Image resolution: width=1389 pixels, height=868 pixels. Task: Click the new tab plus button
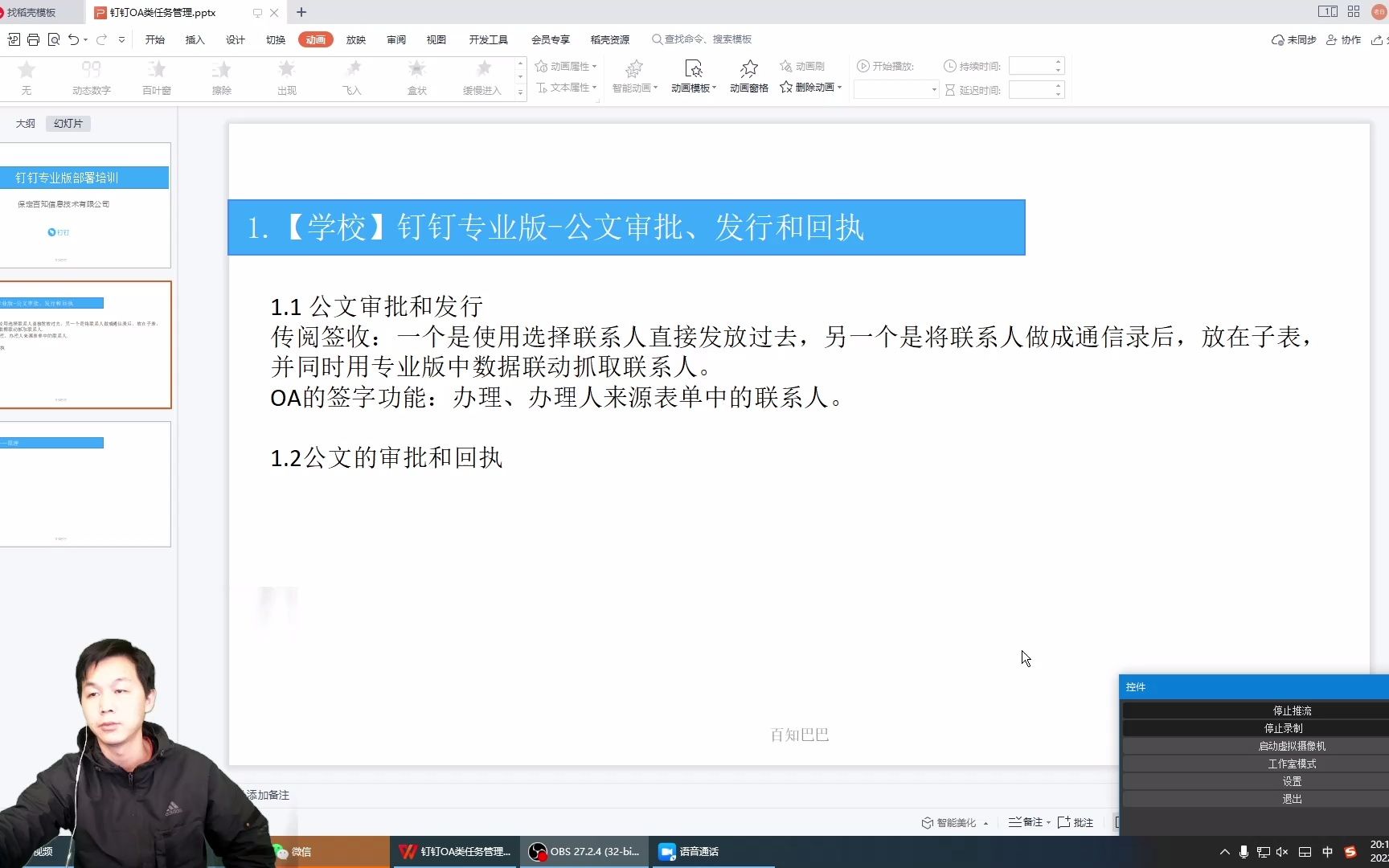point(301,12)
